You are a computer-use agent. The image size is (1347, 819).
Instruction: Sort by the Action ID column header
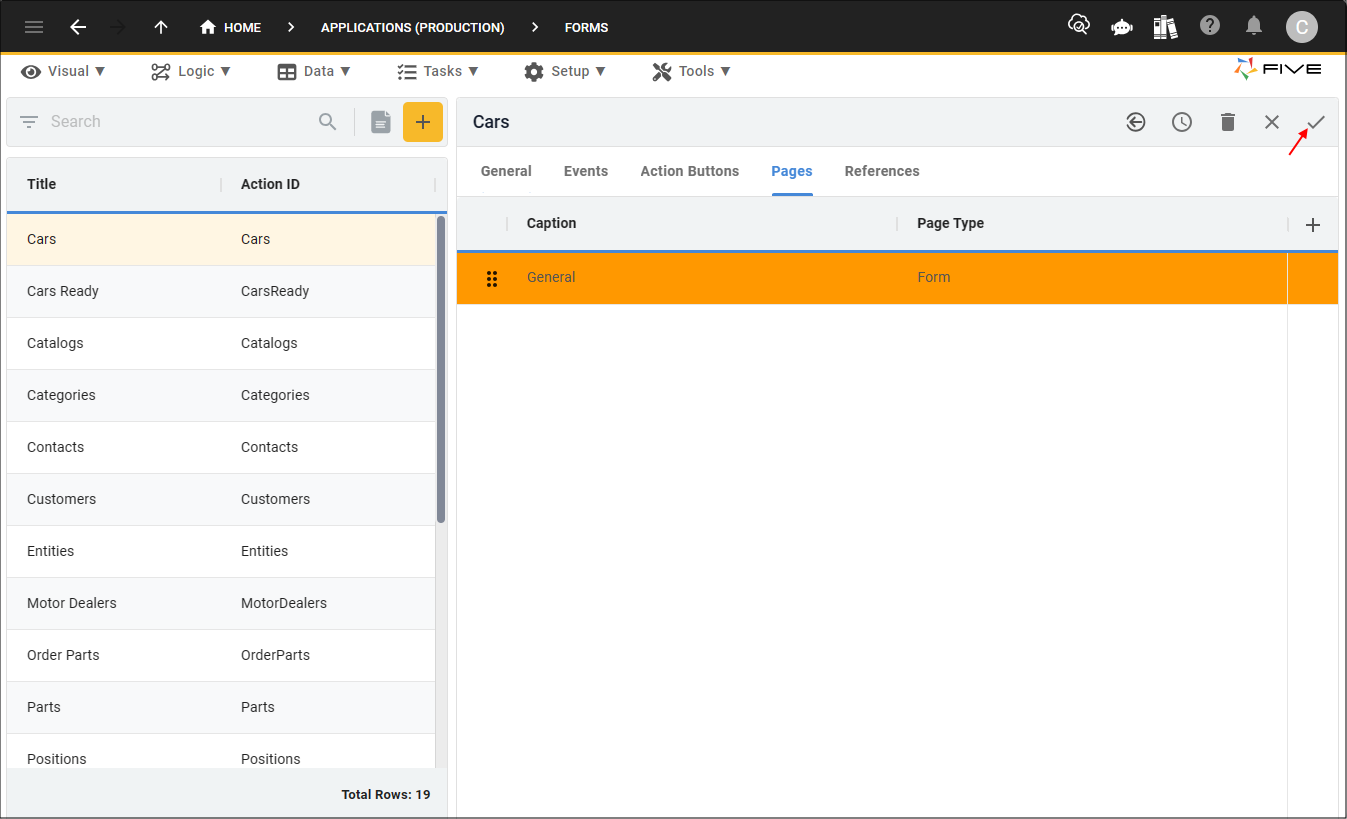pyautogui.click(x=270, y=184)
